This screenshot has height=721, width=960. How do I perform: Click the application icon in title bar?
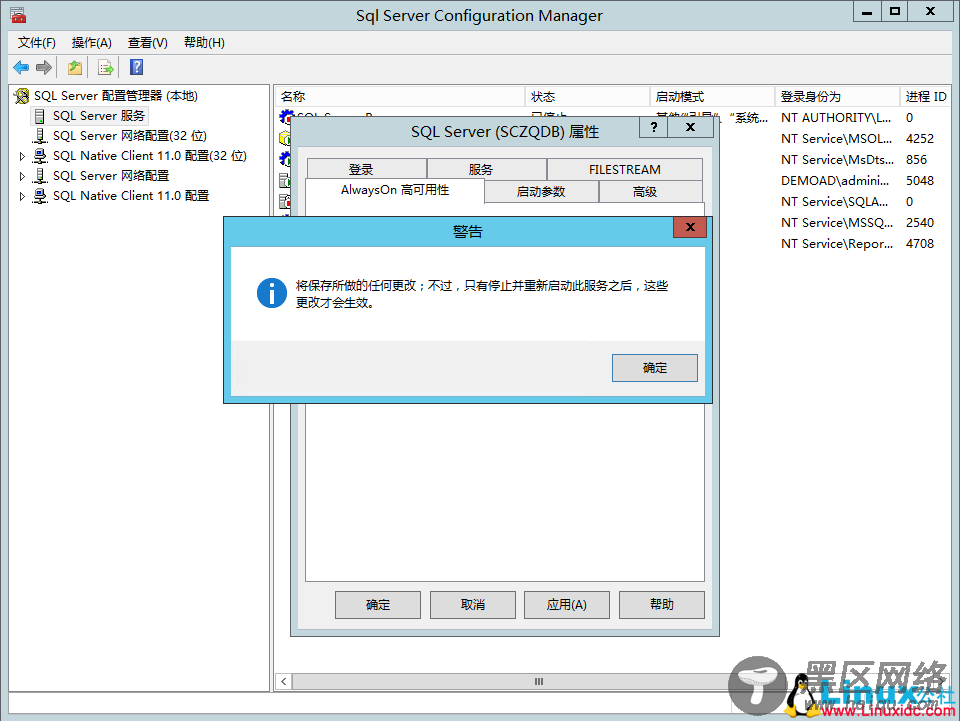[x=18, y=15]
